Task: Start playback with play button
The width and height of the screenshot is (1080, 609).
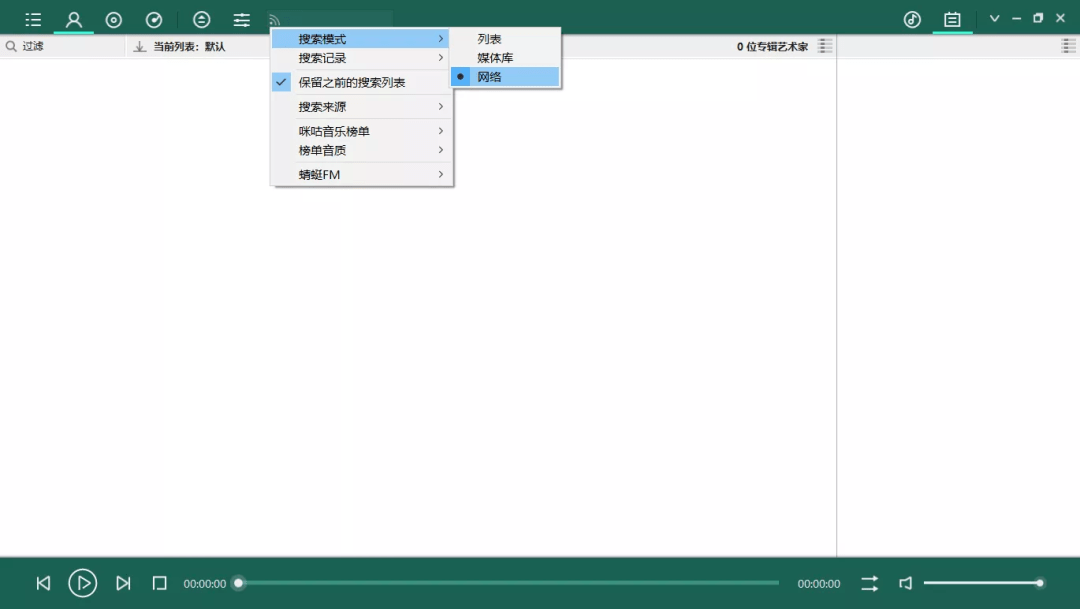Action: [83, 584]
